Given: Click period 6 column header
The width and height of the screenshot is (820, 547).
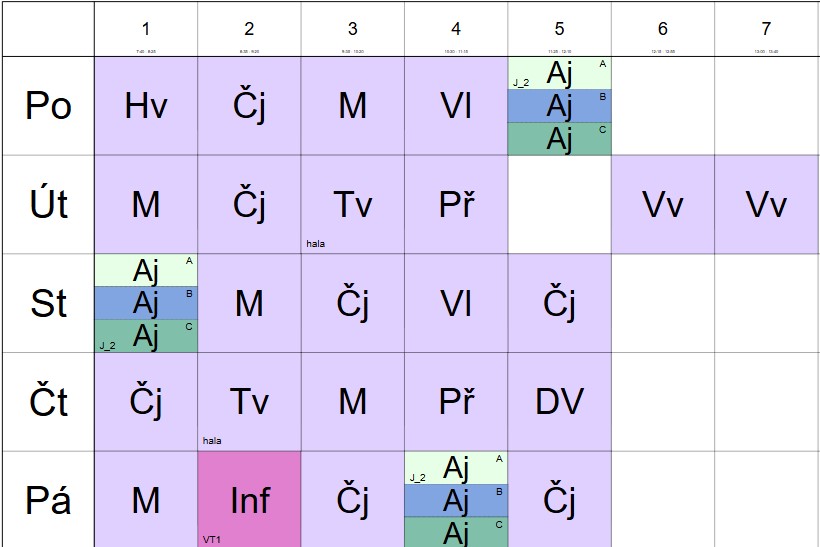Looking at the screenshot, I should (x=662, y=30).
